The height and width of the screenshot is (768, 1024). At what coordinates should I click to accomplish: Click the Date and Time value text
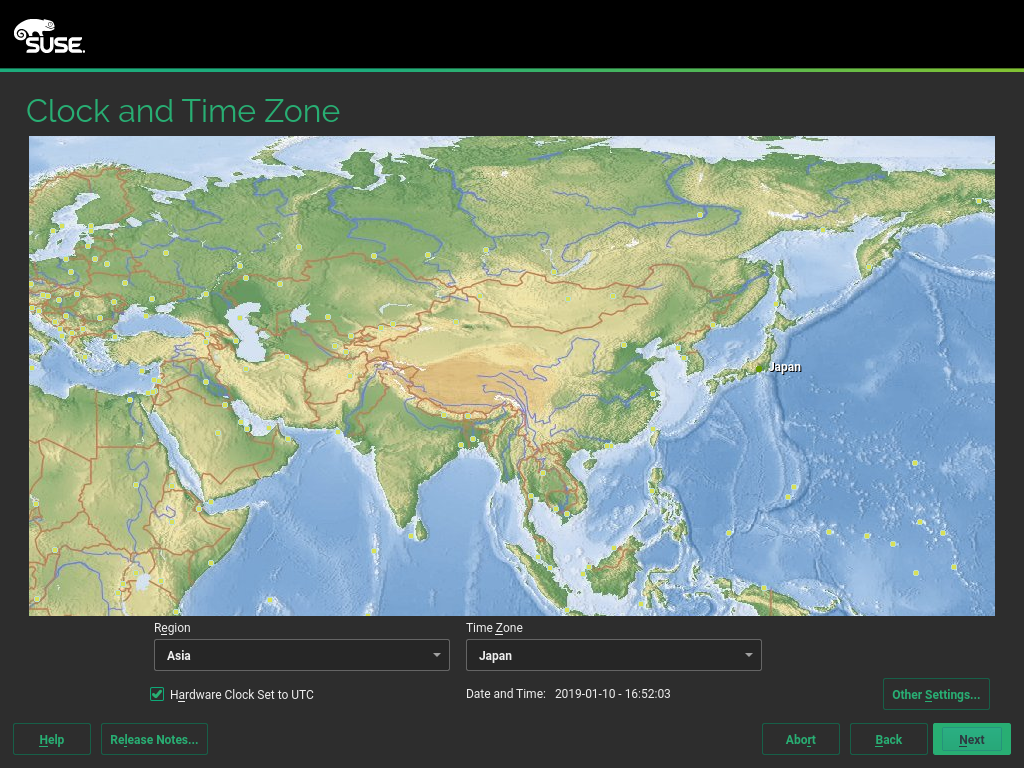pyautogui.click(x=612, y=693)
